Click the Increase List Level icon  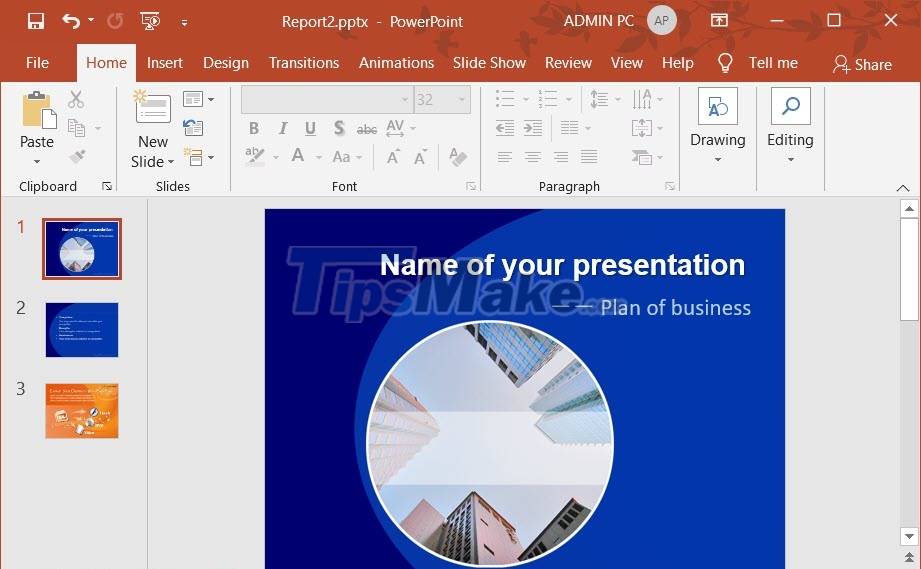[533, 128]
